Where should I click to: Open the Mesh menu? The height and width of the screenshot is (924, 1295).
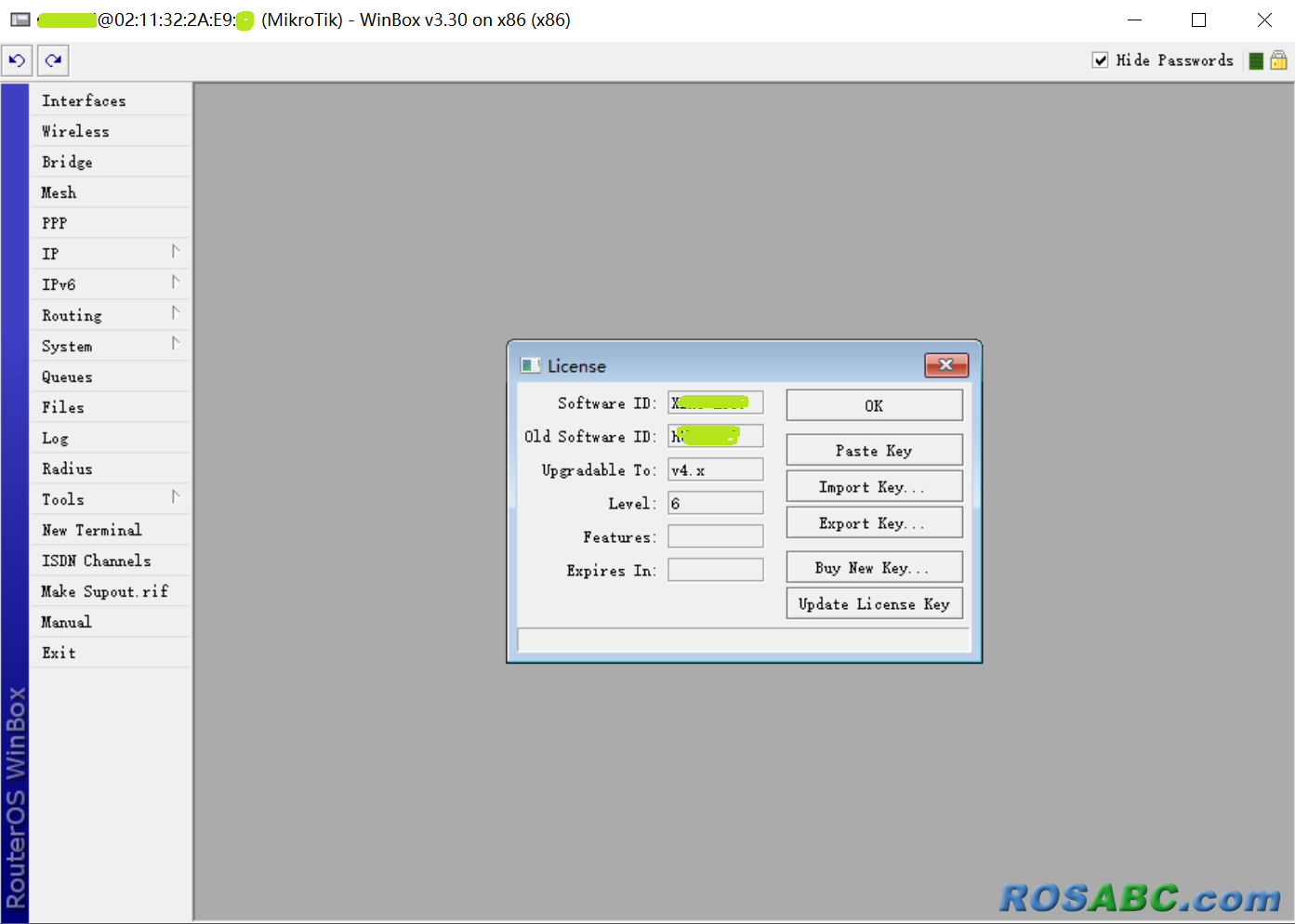(110, 192)
